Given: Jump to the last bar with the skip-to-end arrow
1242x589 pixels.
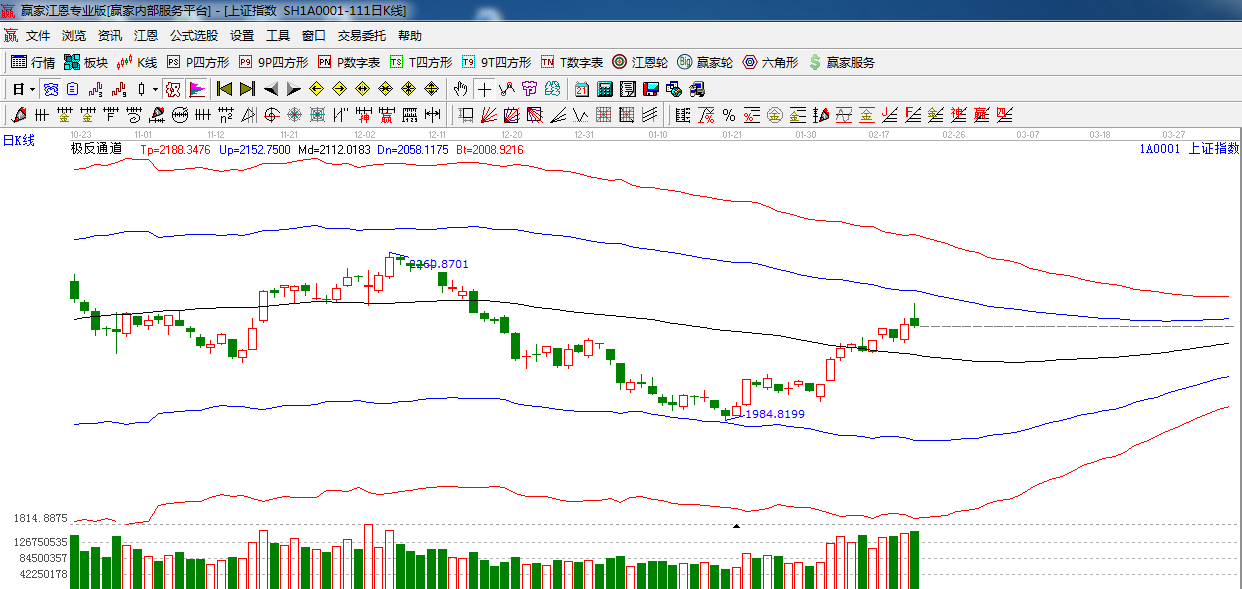Looking at the screenshot, I should (x=247, y=89).
